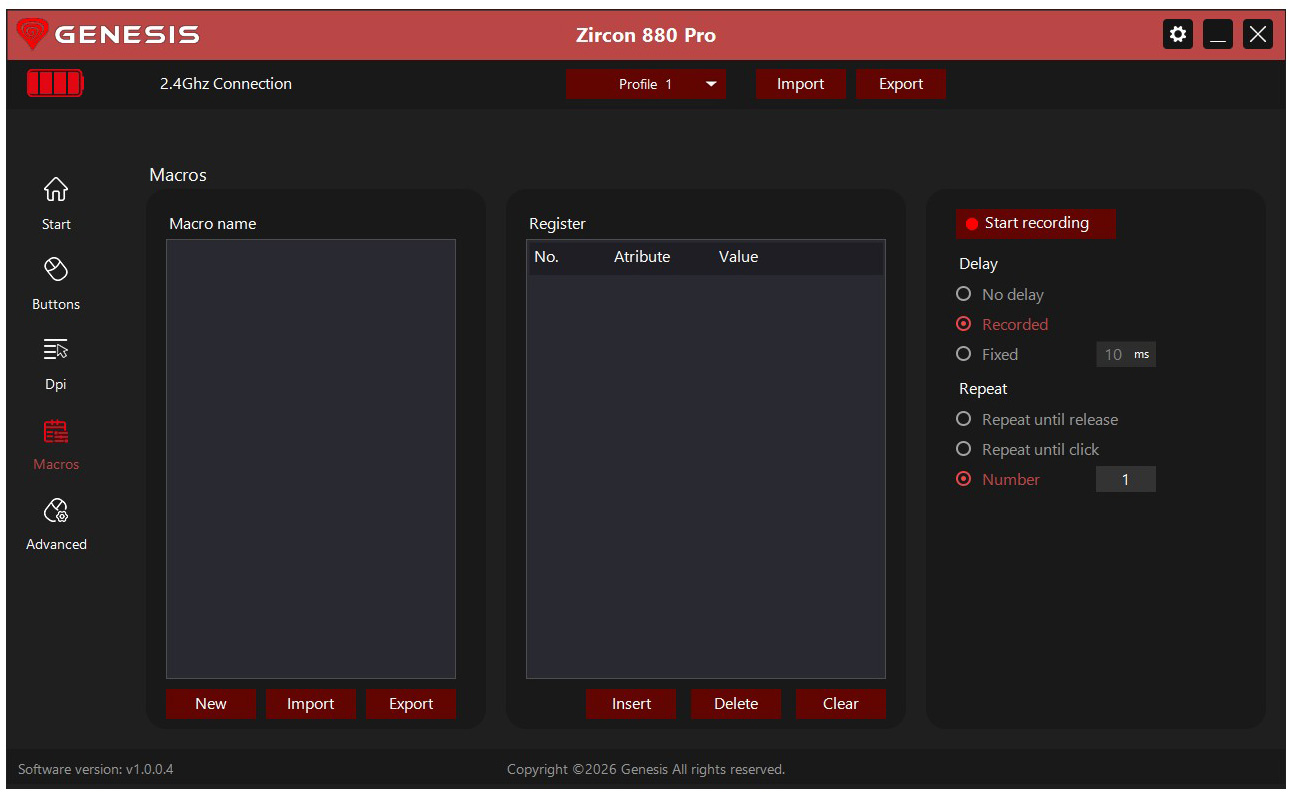Click the Software version v1.0.0.4 text
The image size is (1292, 797).
(96, 769)
